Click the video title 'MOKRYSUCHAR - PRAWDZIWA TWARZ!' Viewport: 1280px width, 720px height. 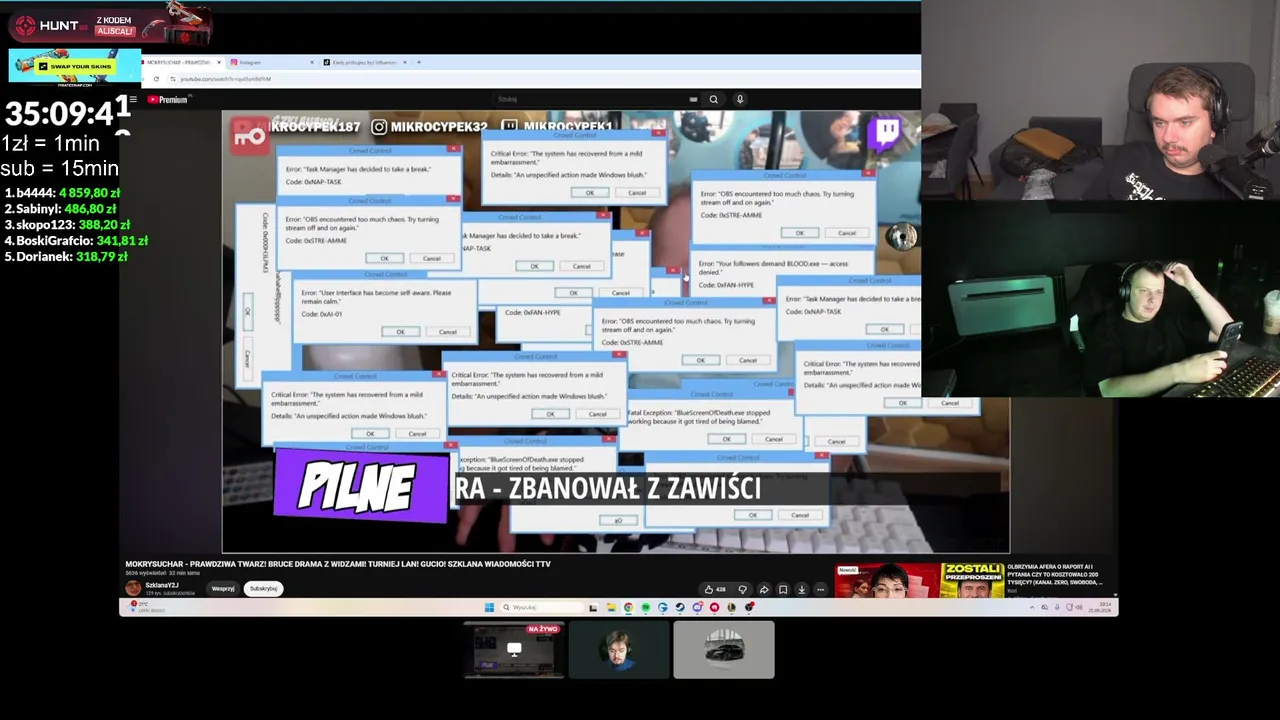338,564
